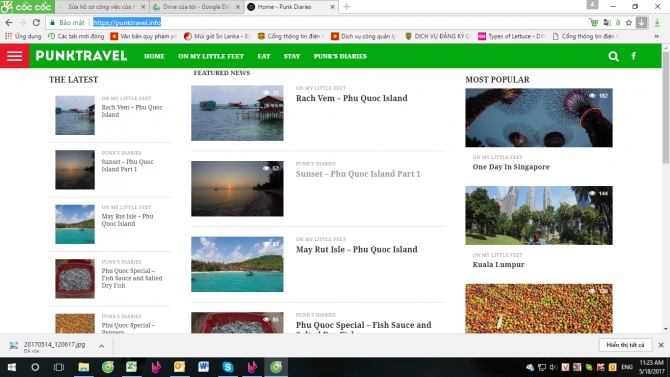Open Các tab mới đóng bookmark
670x377 pixels.
point(76,36)
